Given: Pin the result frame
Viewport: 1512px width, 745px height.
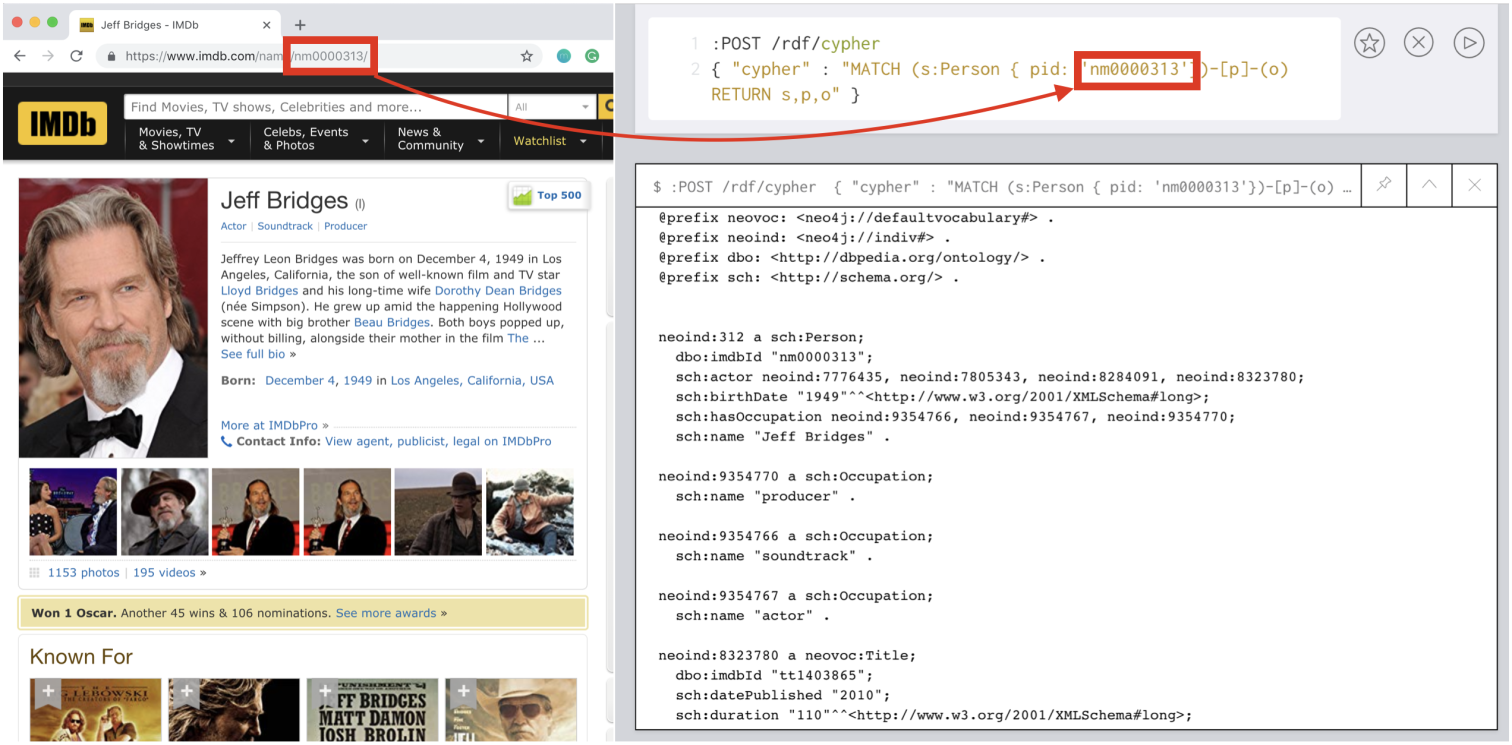Looking at the screenshot, I should (x=1384, y=185).
